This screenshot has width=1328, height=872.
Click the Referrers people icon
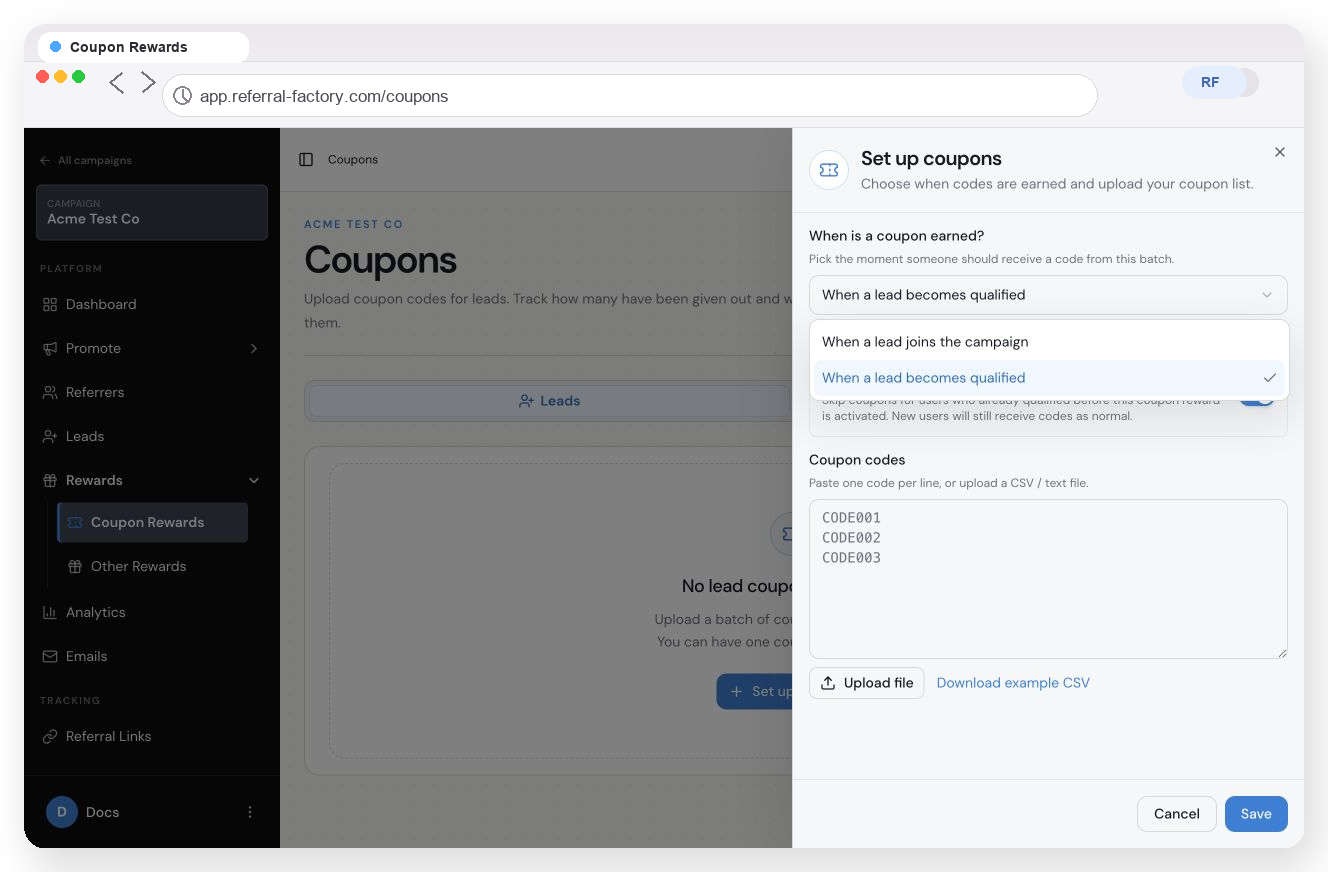[50, 392]
